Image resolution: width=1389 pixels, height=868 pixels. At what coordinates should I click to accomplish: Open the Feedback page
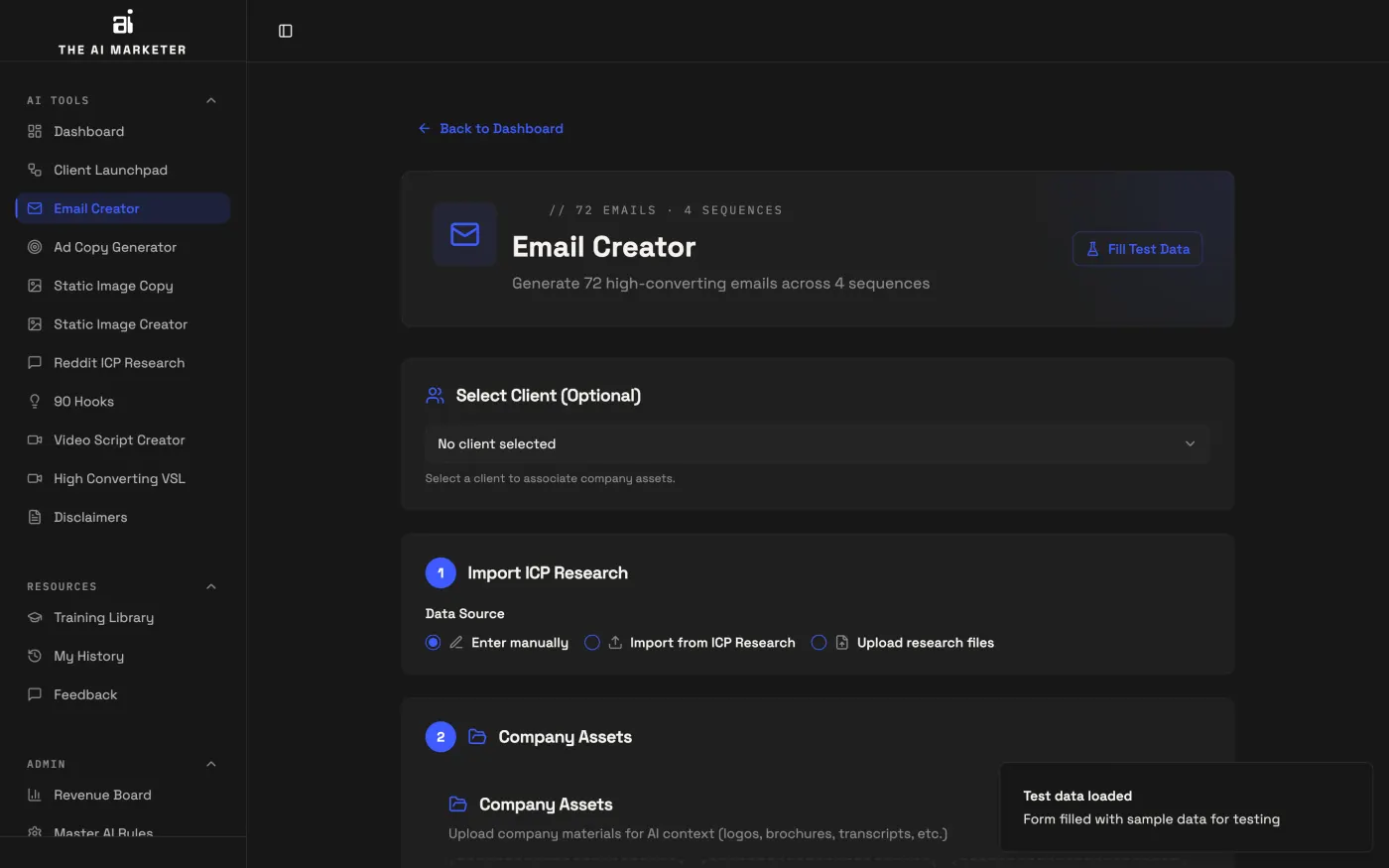pyautogui.click(x=123, y=694)
